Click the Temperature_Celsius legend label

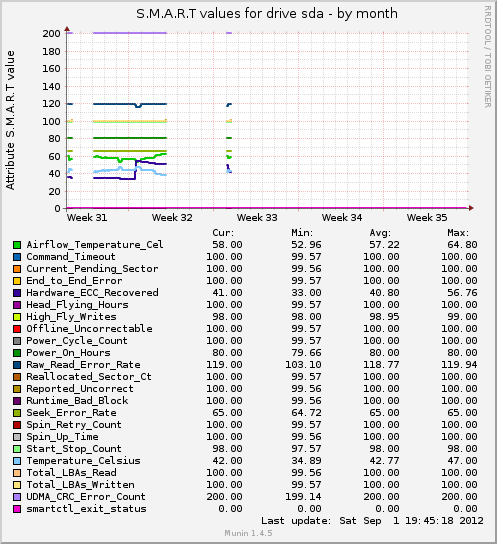tap(84, 461)
